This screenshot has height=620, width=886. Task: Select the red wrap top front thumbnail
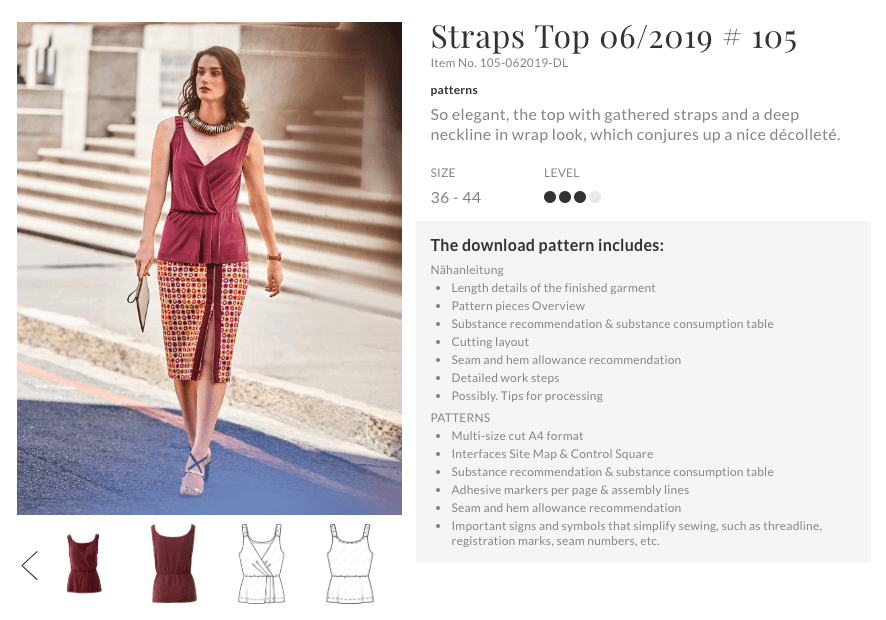coord(84,563)
